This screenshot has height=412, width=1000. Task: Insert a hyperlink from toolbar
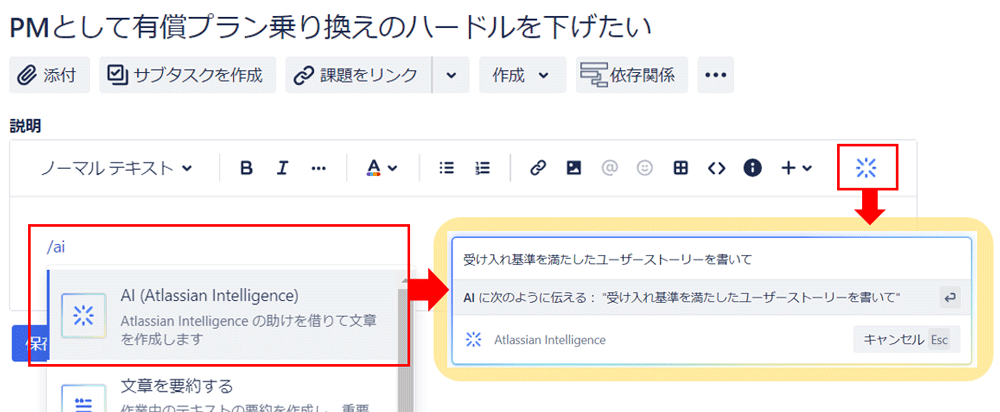pyautogui.click(x=538, y=168)
